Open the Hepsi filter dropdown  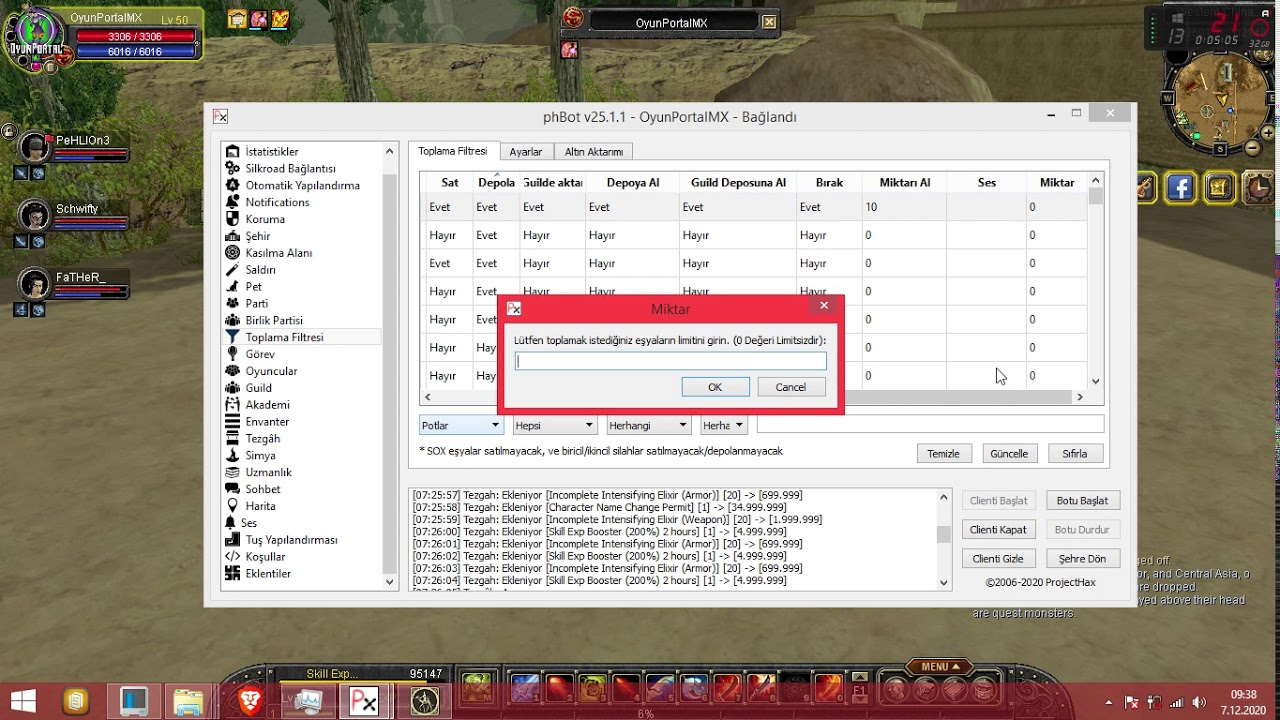pyautogui.click(x=554, y=425)
